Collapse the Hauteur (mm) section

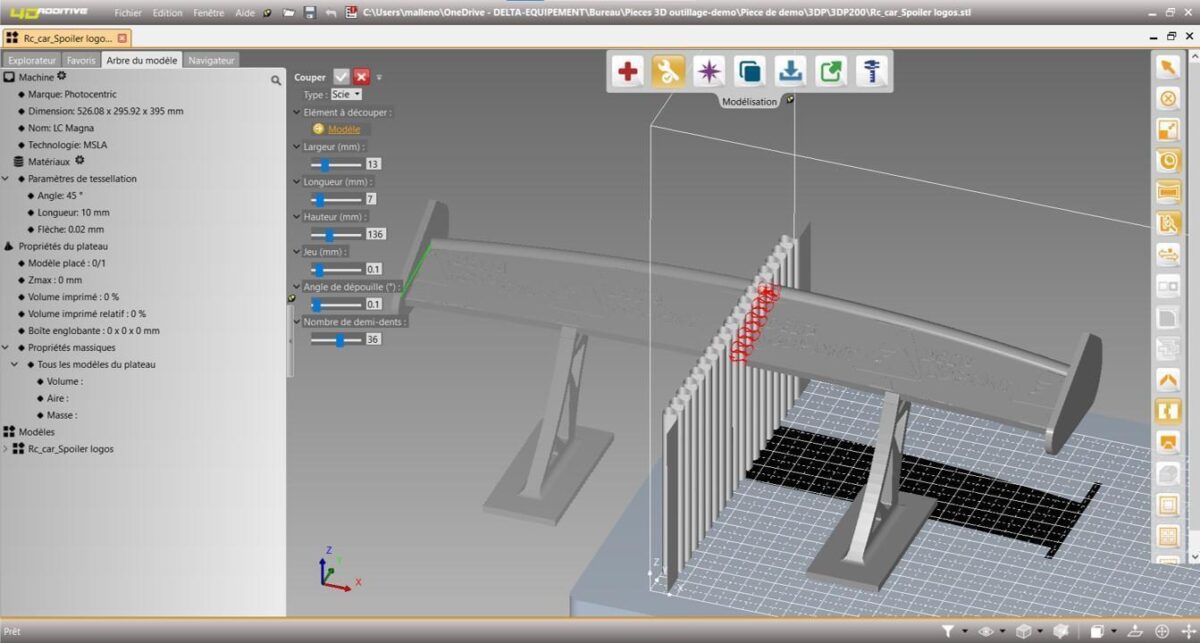(297, 217)
